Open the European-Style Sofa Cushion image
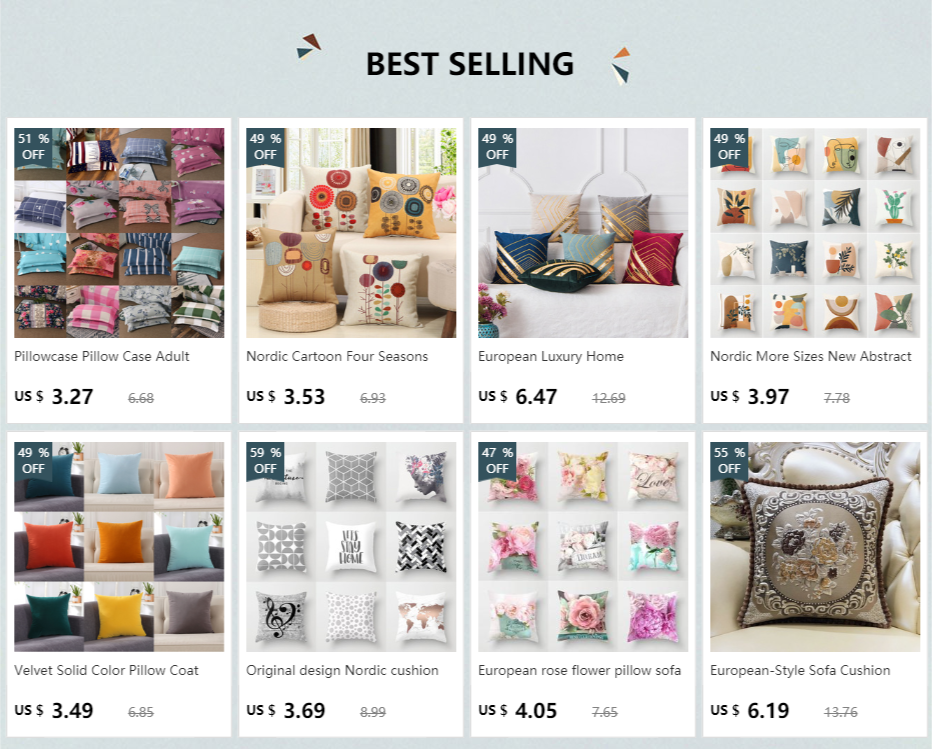This screenshot has height=749, width=932. tap(814, 546)
